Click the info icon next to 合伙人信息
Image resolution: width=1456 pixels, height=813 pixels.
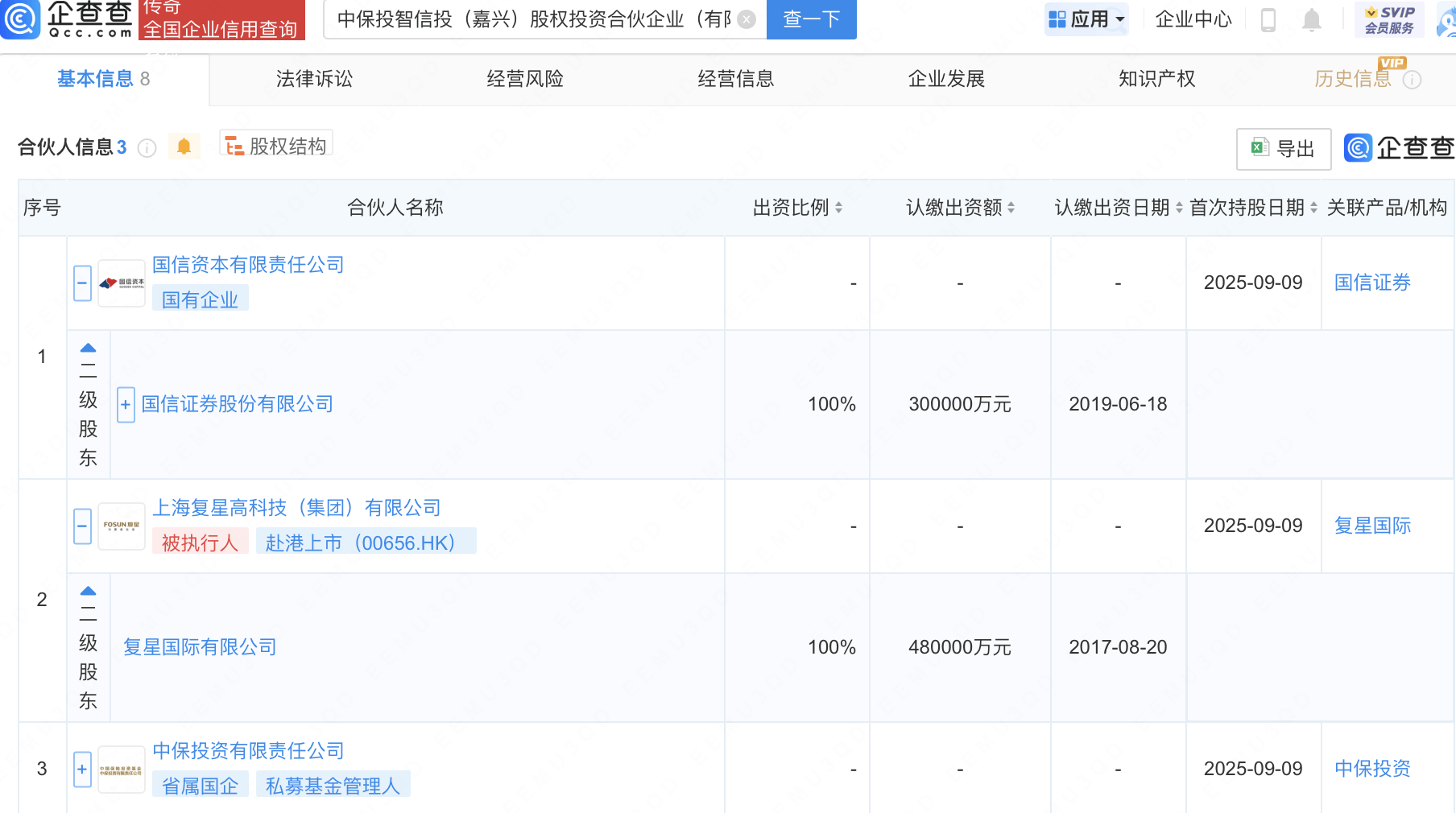coord(147,148)
